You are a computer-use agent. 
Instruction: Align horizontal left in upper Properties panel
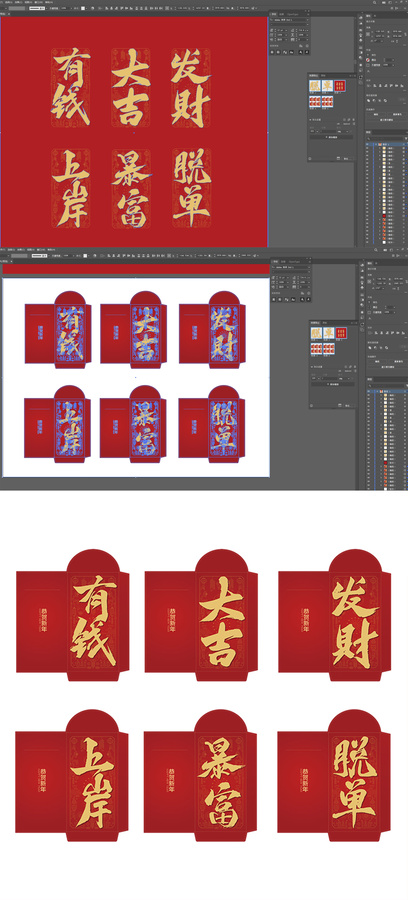tap(374, 86)
